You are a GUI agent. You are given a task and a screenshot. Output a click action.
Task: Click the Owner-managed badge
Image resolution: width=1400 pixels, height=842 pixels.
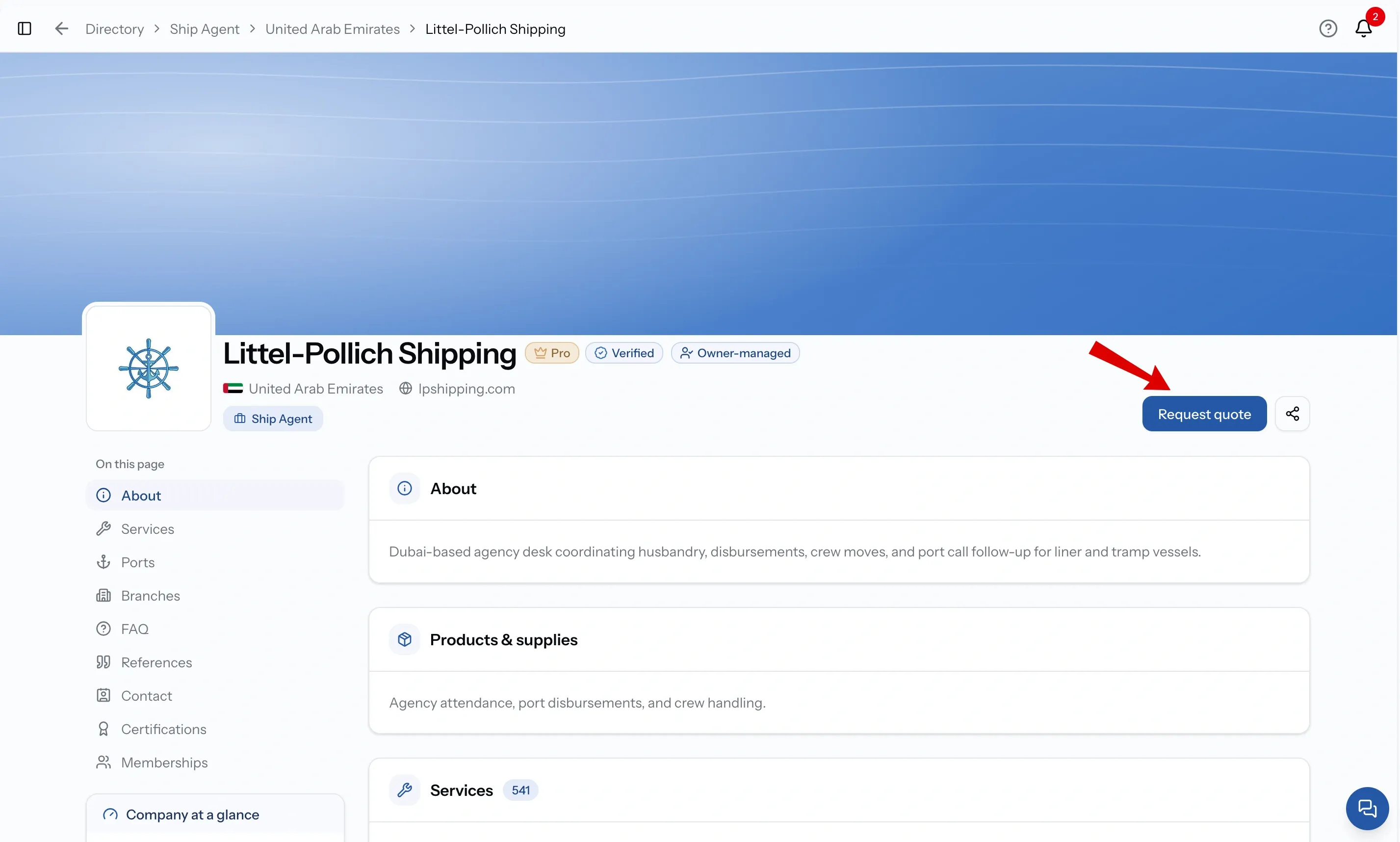pos(735,353)
